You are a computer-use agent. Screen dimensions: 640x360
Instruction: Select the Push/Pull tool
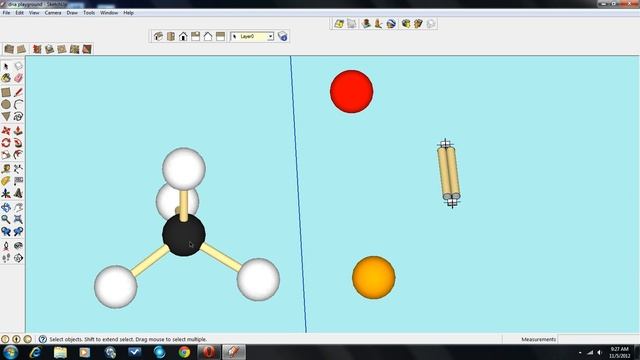pyautogui.click(x=18, y=131)
